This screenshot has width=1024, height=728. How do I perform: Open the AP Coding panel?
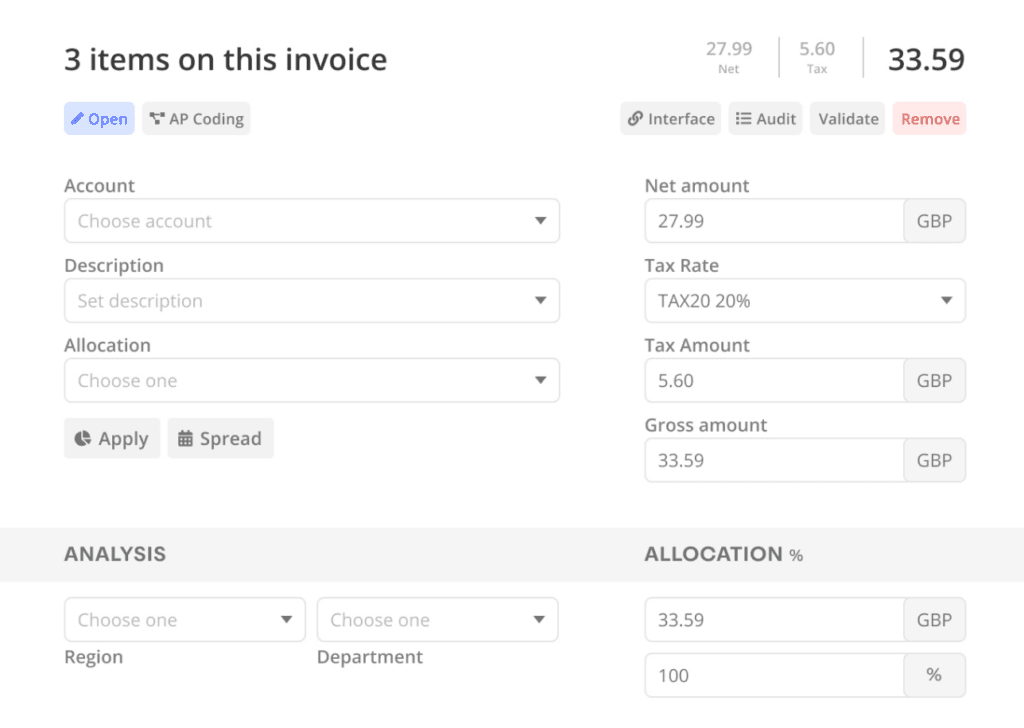click(196, 119)
